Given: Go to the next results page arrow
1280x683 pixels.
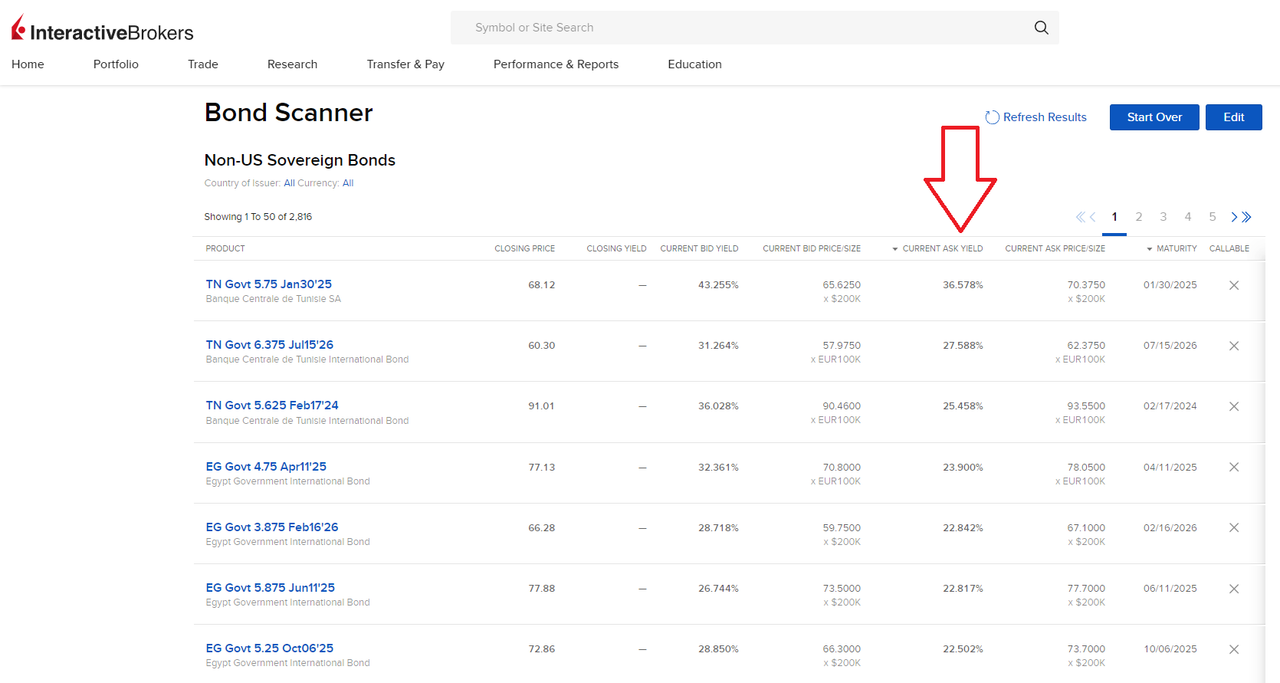Looking at the screenshot, I should coord(1234,217).
